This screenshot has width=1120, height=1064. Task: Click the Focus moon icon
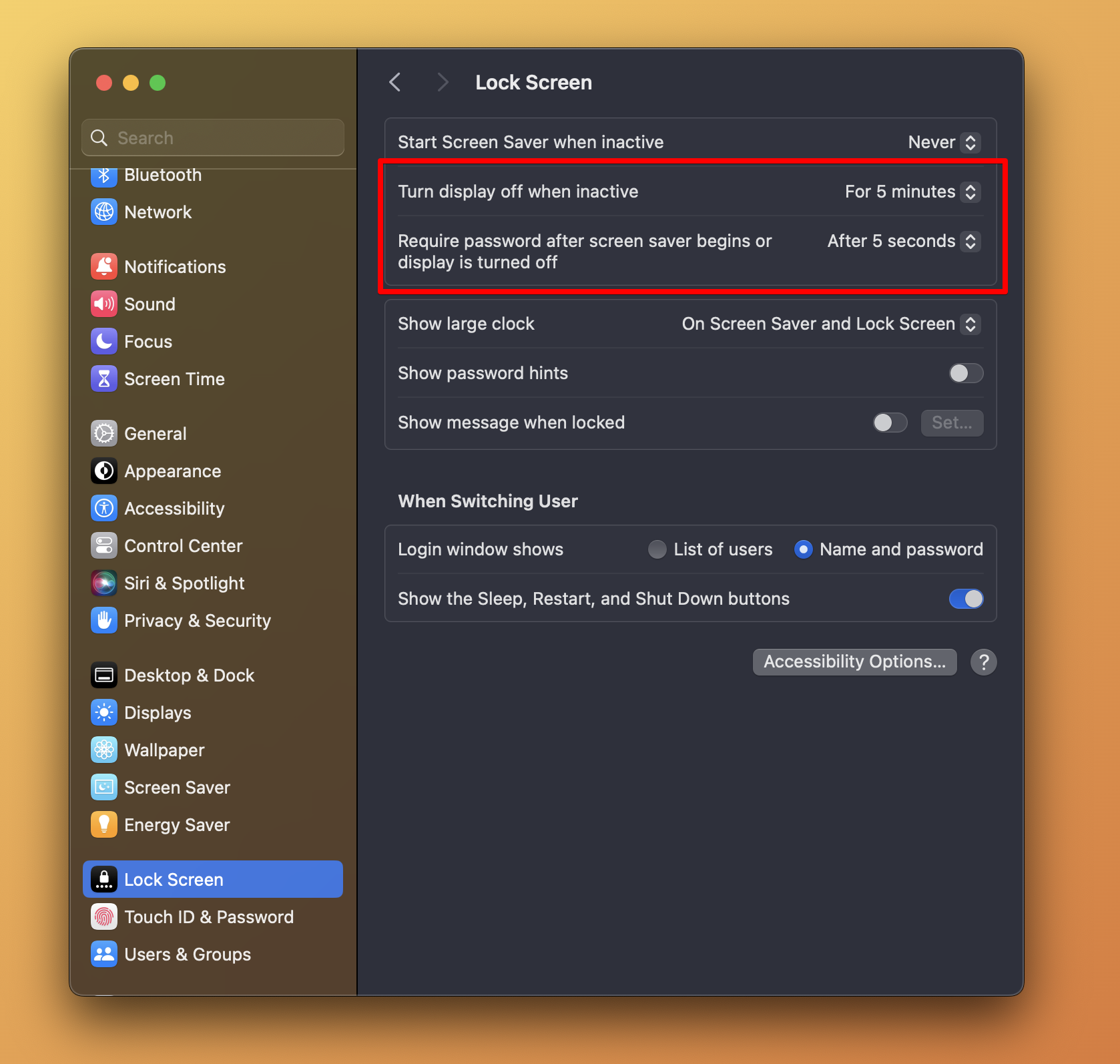104,341
